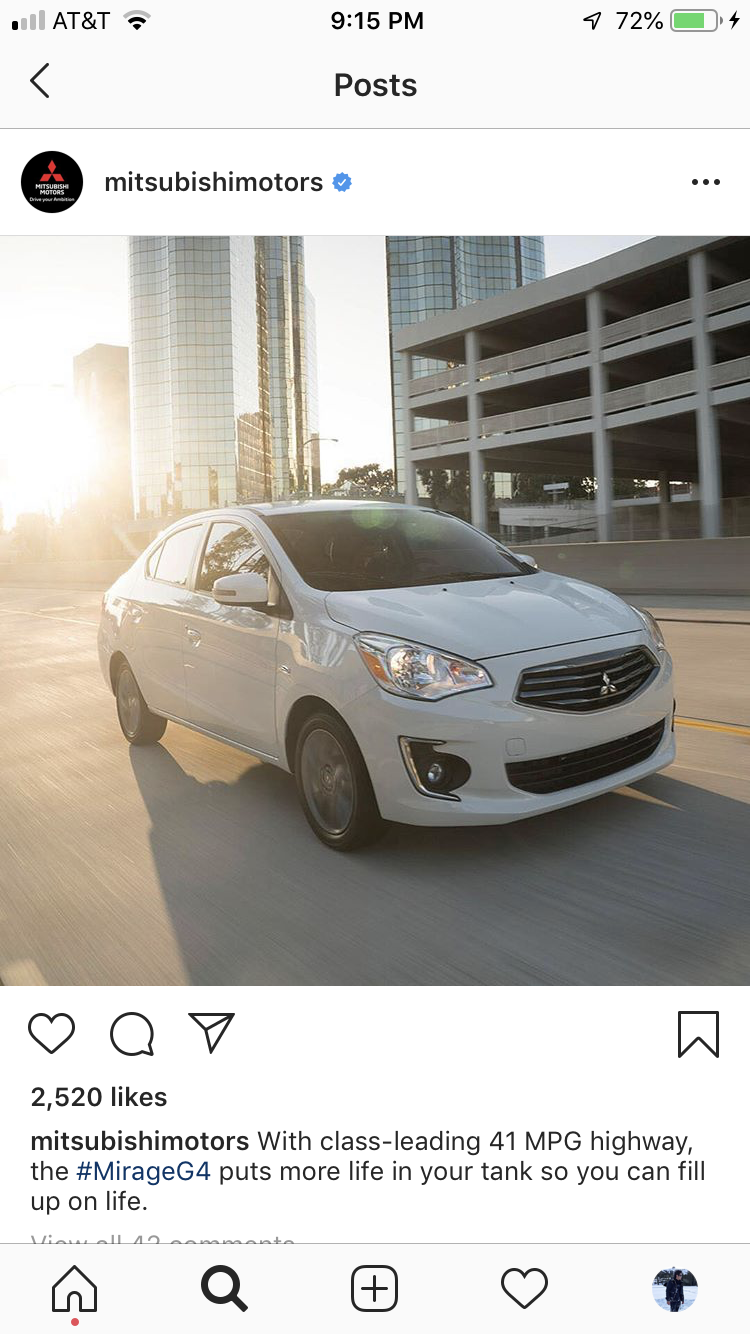Open Activity heart tab in bottom bar
750x1334 pixels.
pos(524,1289)
